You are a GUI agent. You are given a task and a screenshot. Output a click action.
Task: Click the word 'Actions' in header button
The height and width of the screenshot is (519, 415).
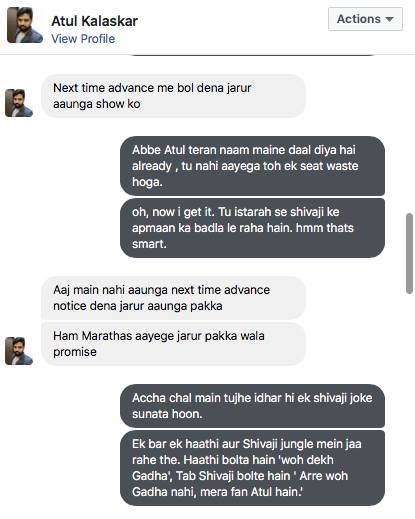(x=359, y=19)
